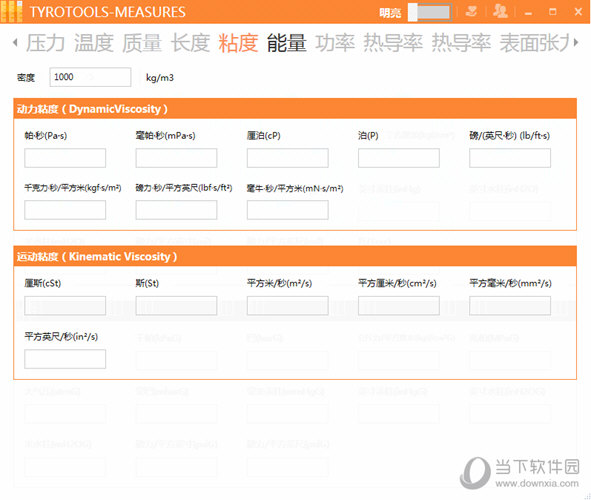This screenshot has height=500, width=591.
Task: Open the user contact icon in title bar
Action: pos(501,11)
